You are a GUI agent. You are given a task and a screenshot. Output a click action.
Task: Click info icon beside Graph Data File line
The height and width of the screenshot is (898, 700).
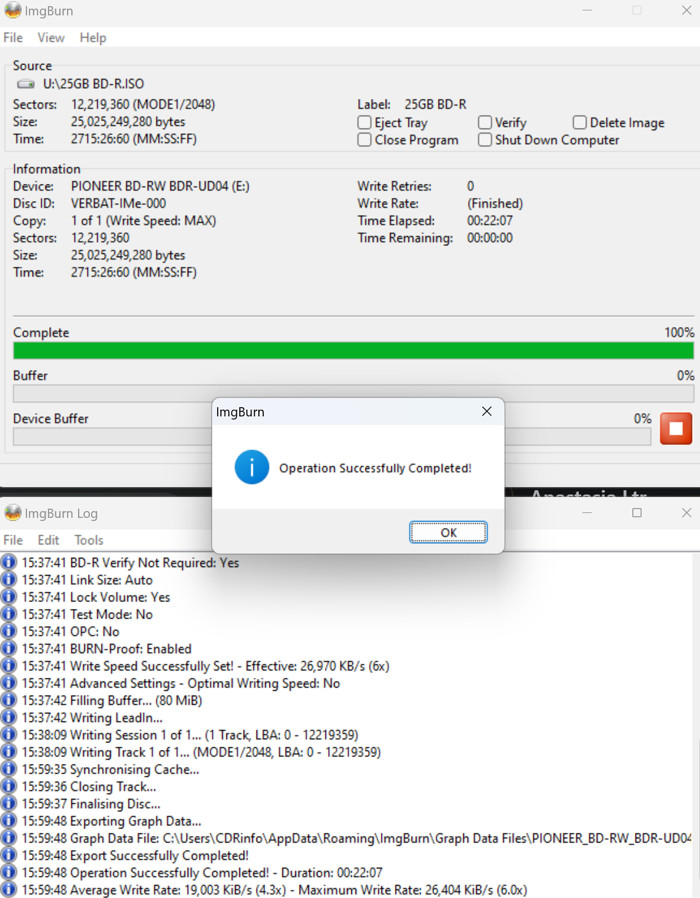[9, 838]
